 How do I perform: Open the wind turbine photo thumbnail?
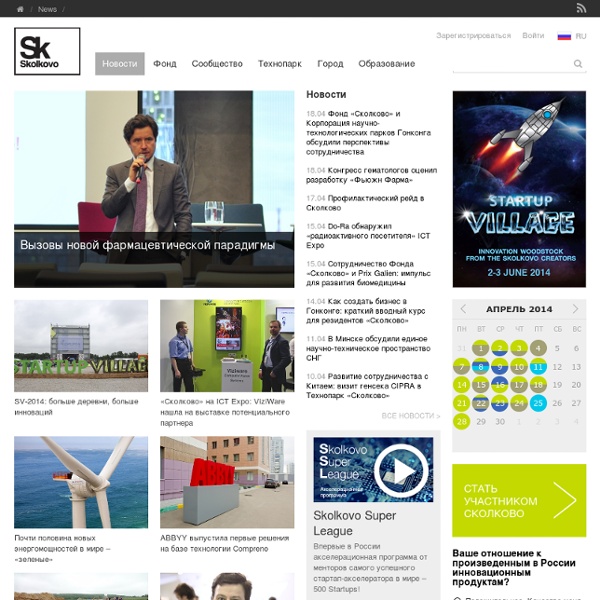pos(81,482)
